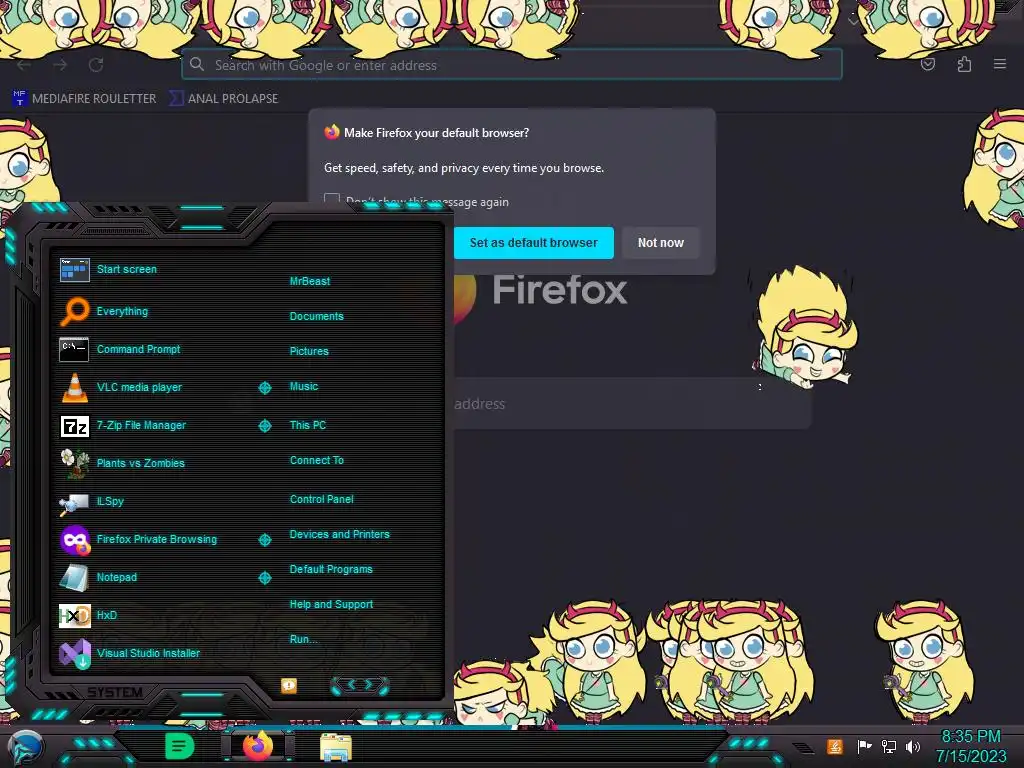The image size is (1024, 768).
Task: Expand VLC media player jump list arrow
Action: coord(264,388)
